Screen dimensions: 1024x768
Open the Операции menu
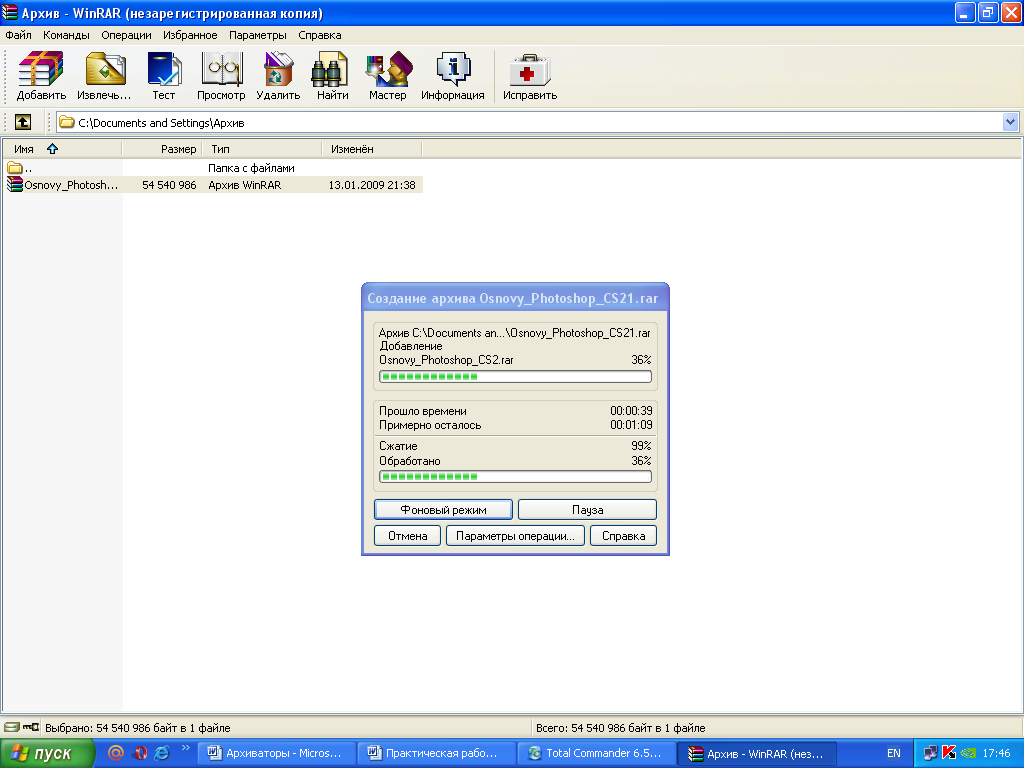(x=126, y=35)
